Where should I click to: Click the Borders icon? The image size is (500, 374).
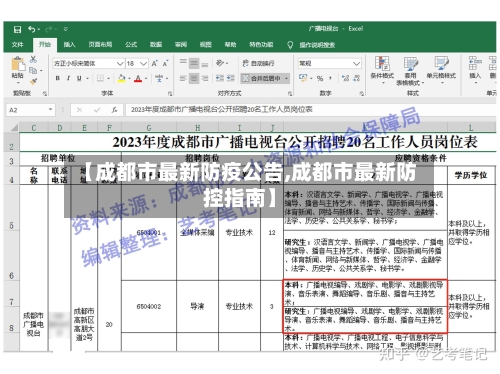click(100, 78)
